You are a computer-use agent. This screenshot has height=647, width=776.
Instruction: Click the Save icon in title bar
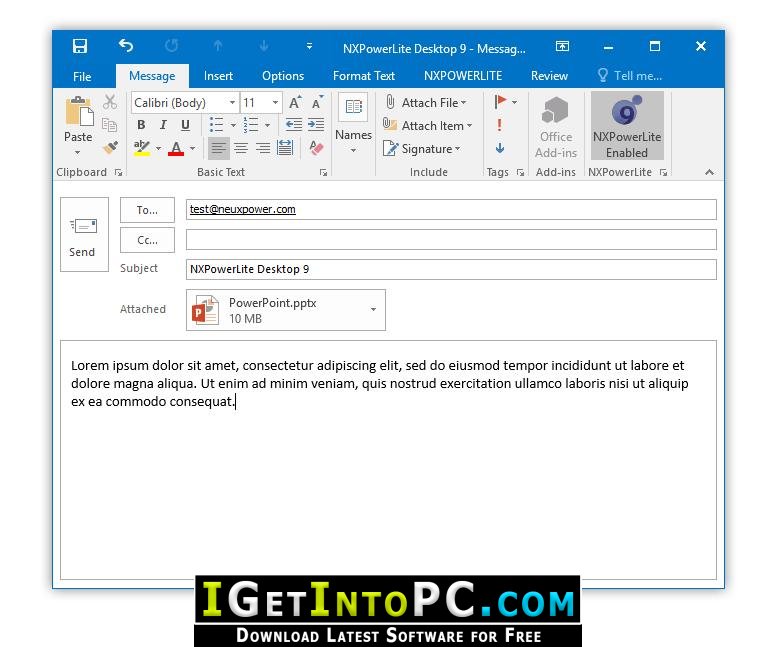pos(80,46)
